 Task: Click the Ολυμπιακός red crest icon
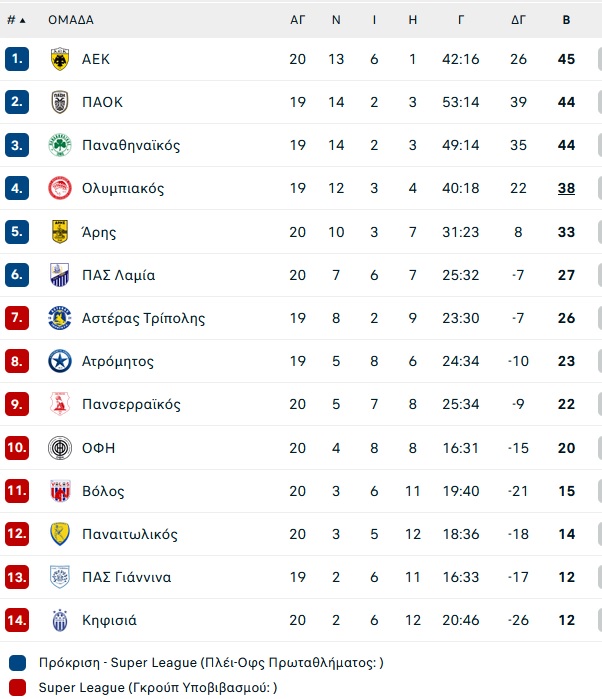(60, 188)
